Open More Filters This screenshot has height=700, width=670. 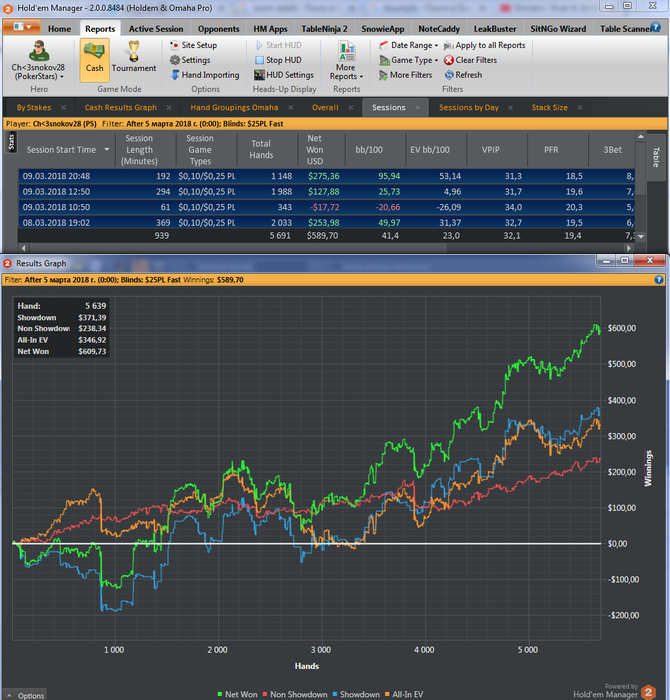tap(405, 75)
